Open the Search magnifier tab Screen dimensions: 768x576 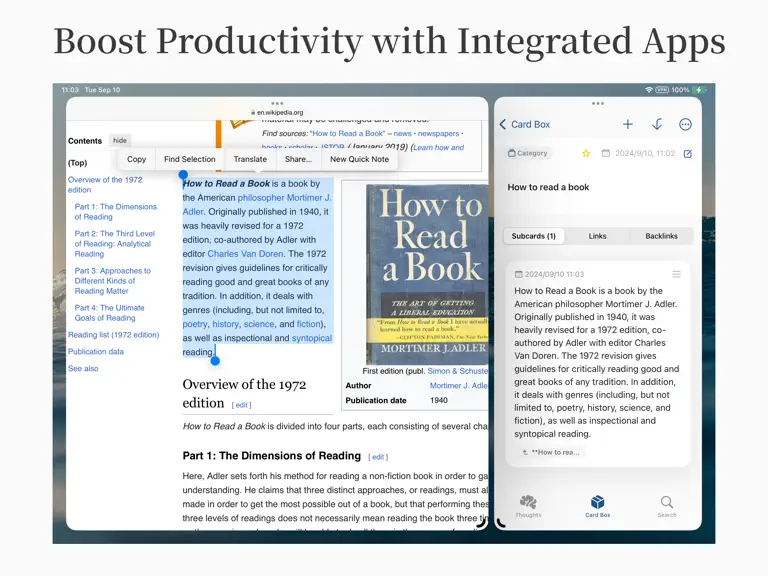(667, 506)
